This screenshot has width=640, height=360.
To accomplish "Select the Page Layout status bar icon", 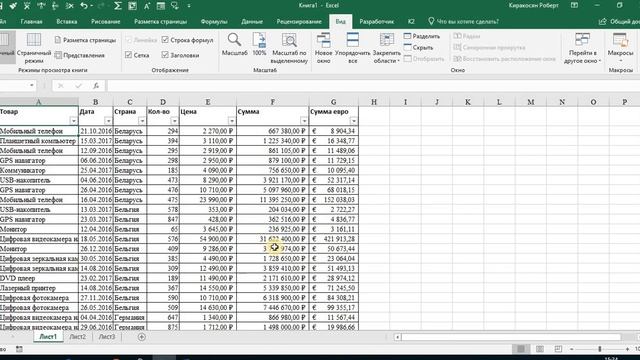I will [540, 349].
